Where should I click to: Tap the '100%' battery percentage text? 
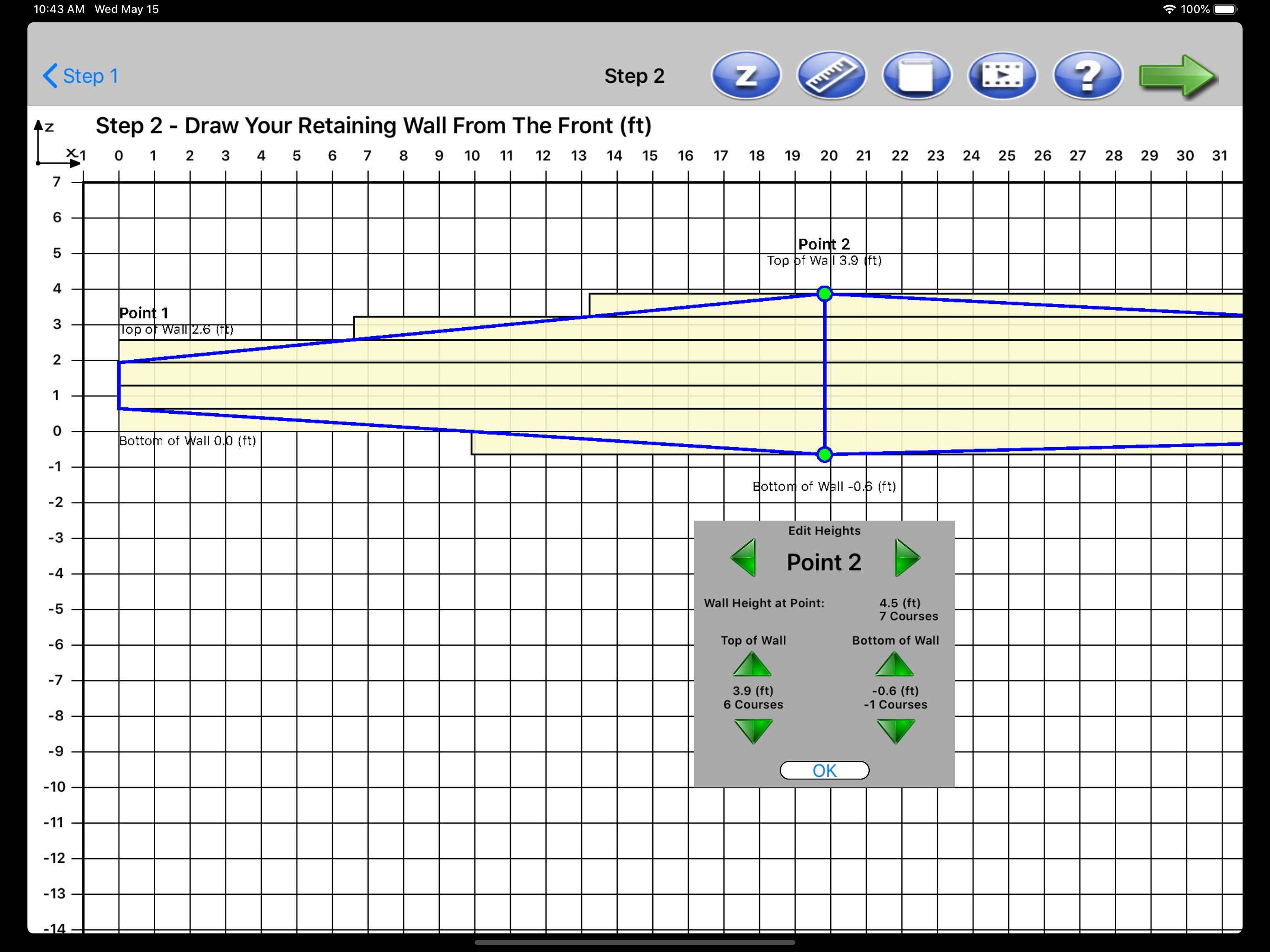[1195, 9]
